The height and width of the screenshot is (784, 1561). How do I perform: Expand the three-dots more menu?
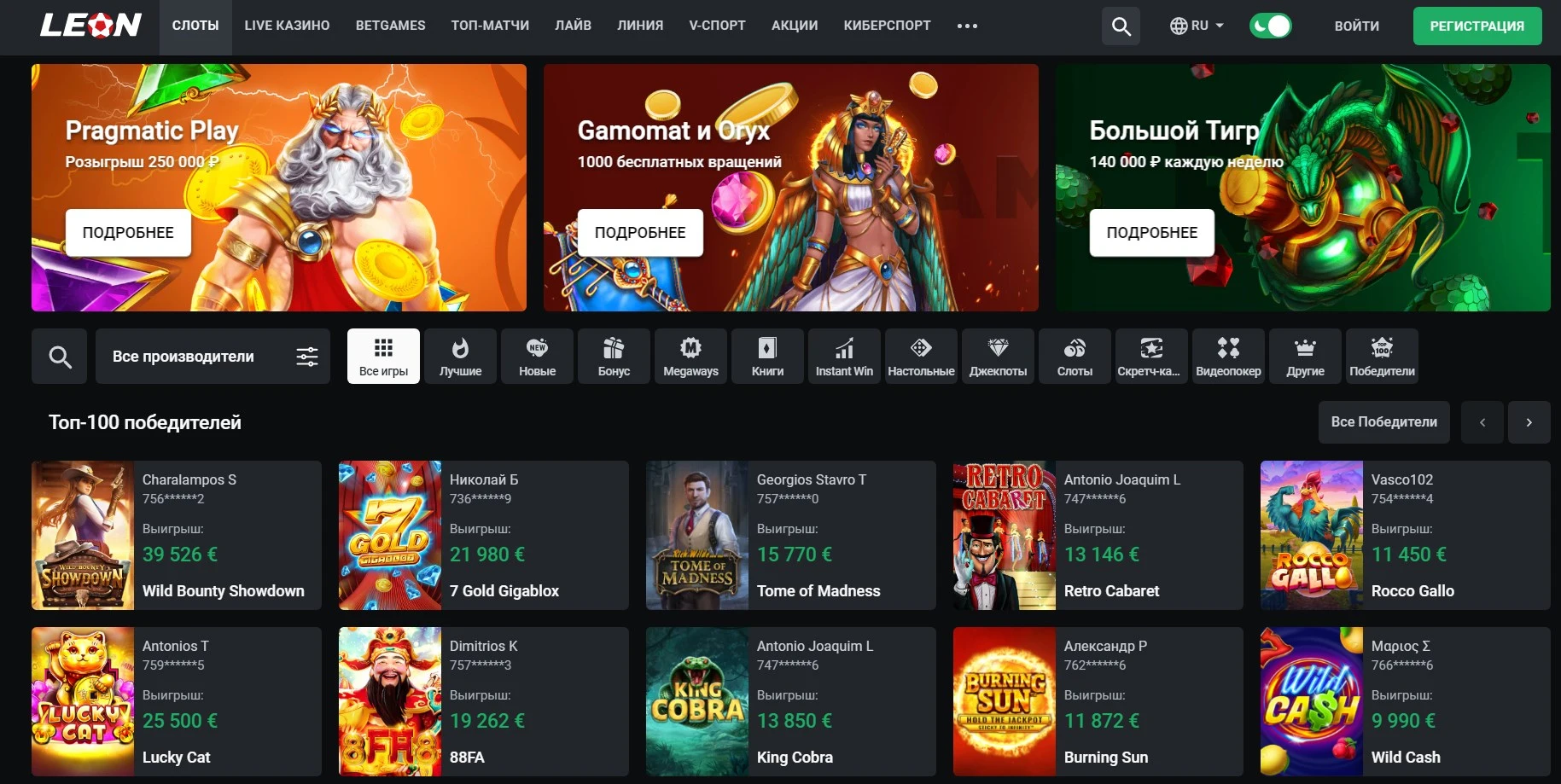click(x=967, y=26)
